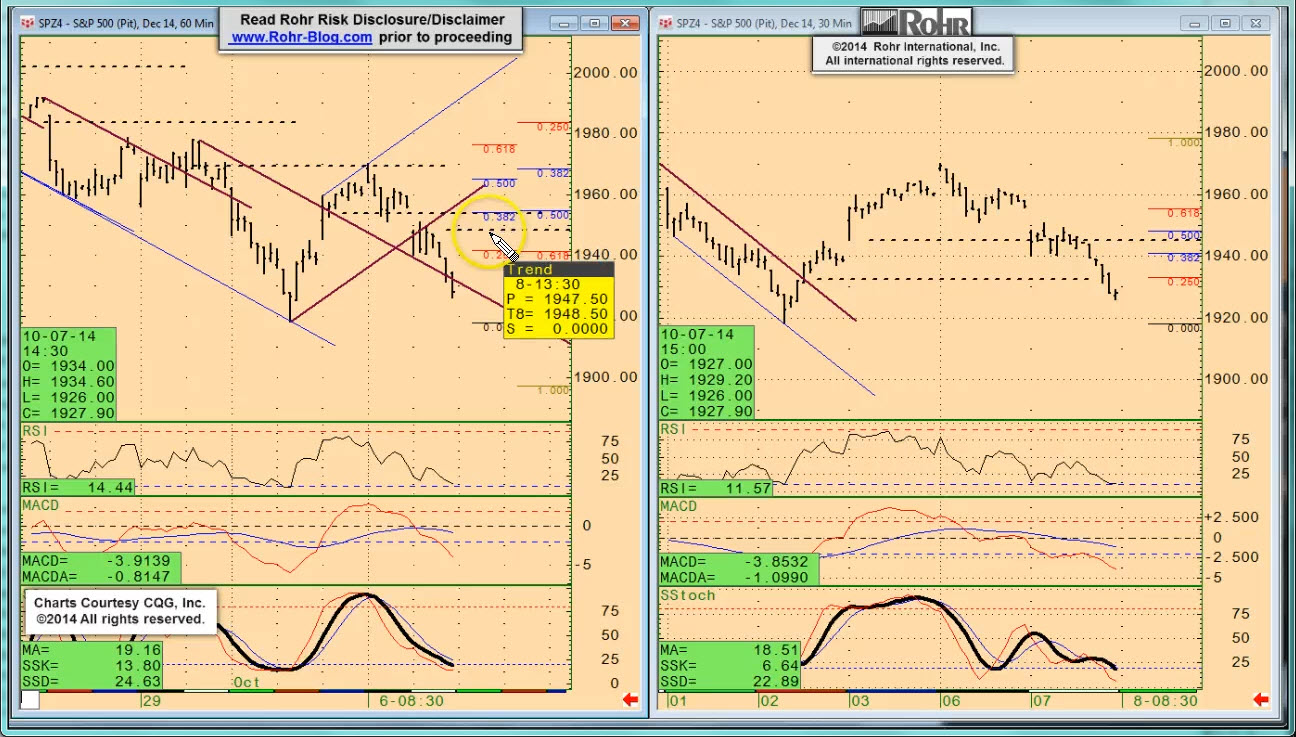Click the SPZ4 30 Min window icon
1296x737 pixels.
[665, 22]
